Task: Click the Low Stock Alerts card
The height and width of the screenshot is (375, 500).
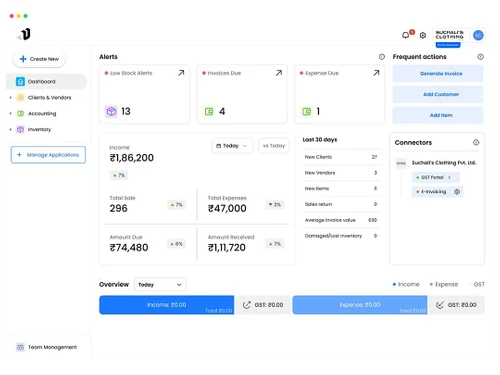Action: [144, 94]
